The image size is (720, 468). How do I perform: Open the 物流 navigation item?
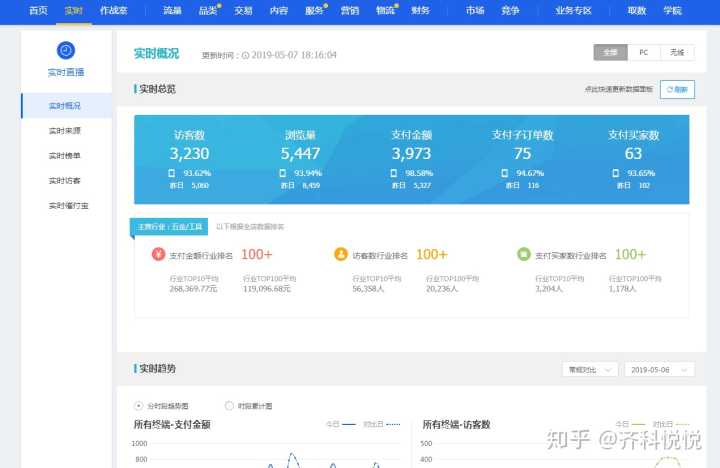pyautogui.click(x=385, y=11)
